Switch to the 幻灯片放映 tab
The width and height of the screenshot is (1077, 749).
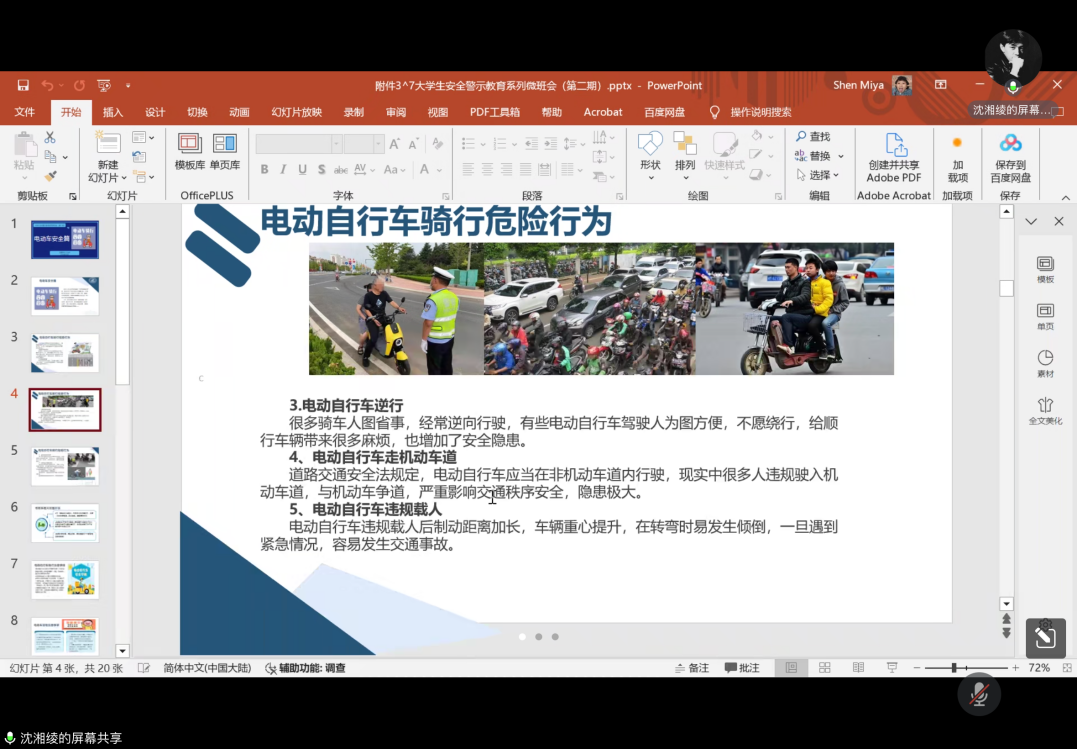tap(297, 112)
